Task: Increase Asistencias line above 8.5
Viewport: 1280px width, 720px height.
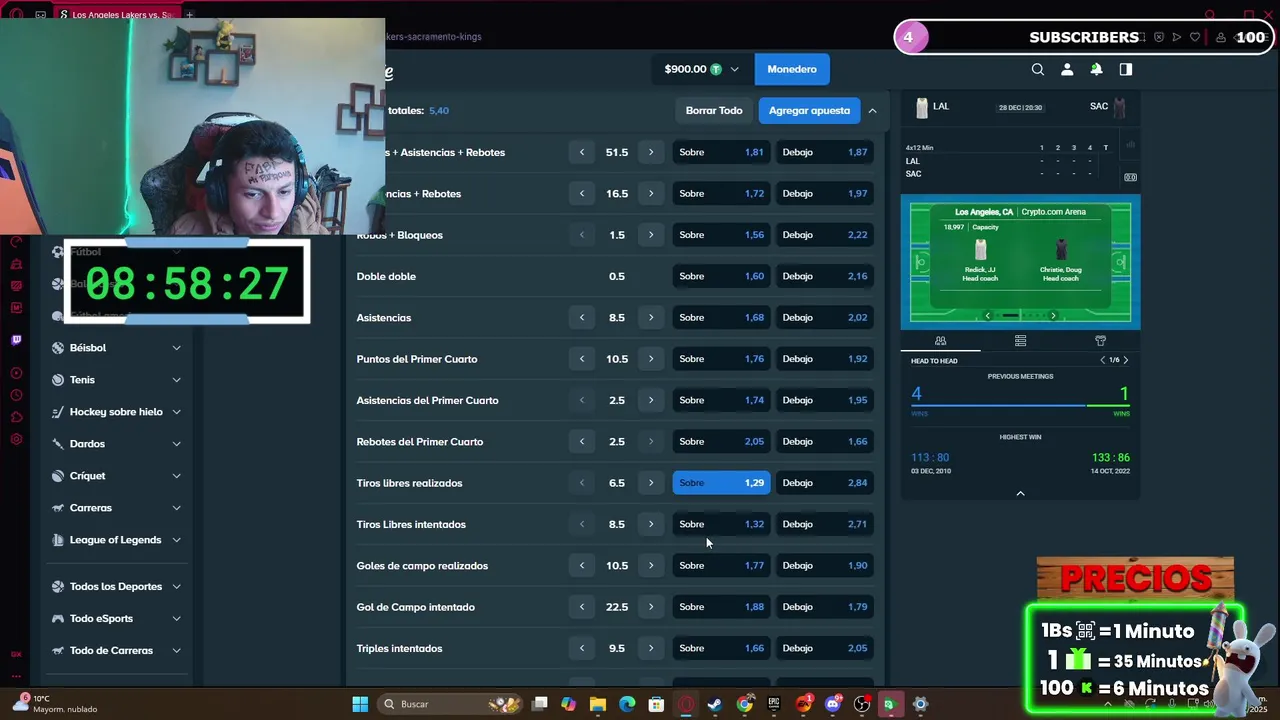Action: [651, 318]
